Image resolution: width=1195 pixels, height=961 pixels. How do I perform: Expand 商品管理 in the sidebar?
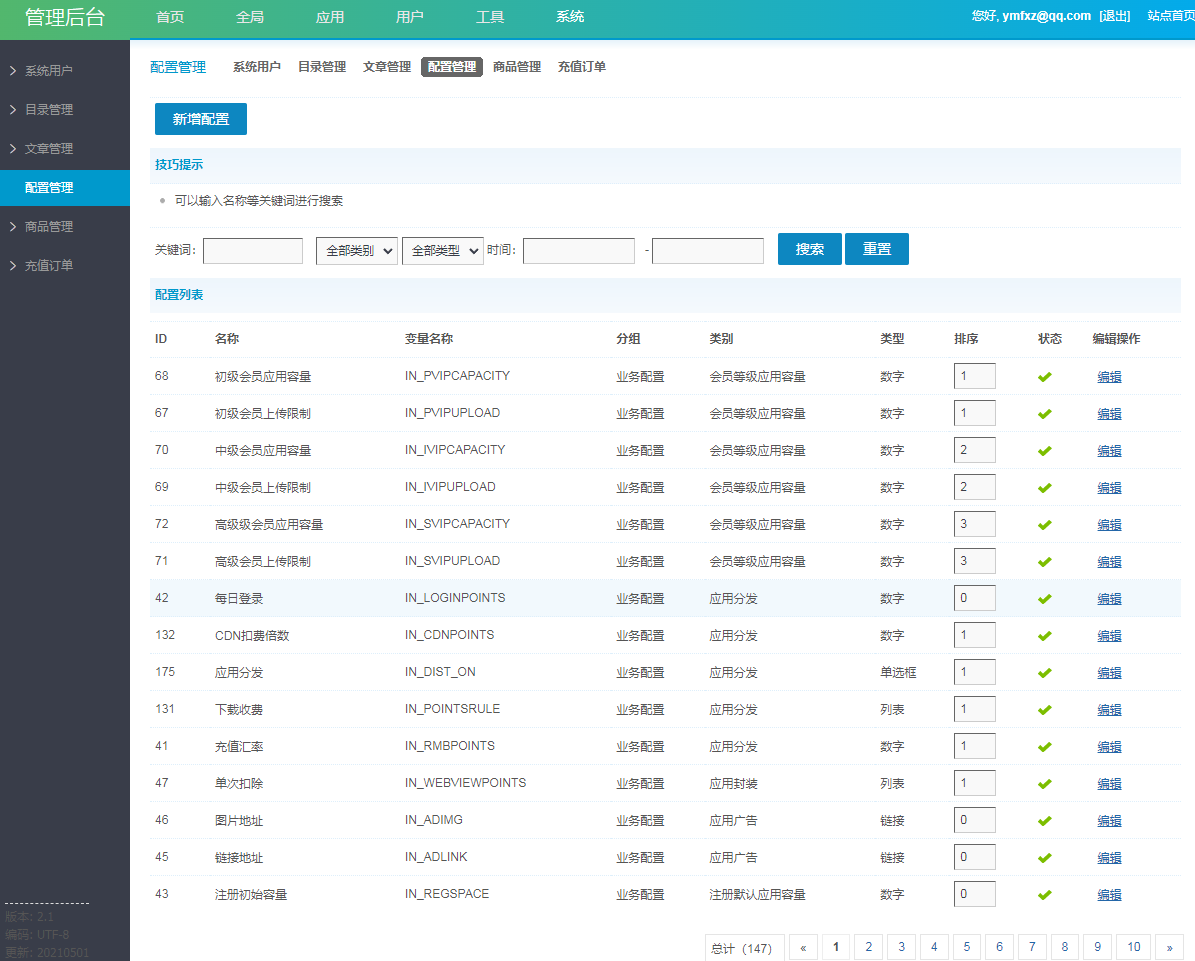coord(49,226)
